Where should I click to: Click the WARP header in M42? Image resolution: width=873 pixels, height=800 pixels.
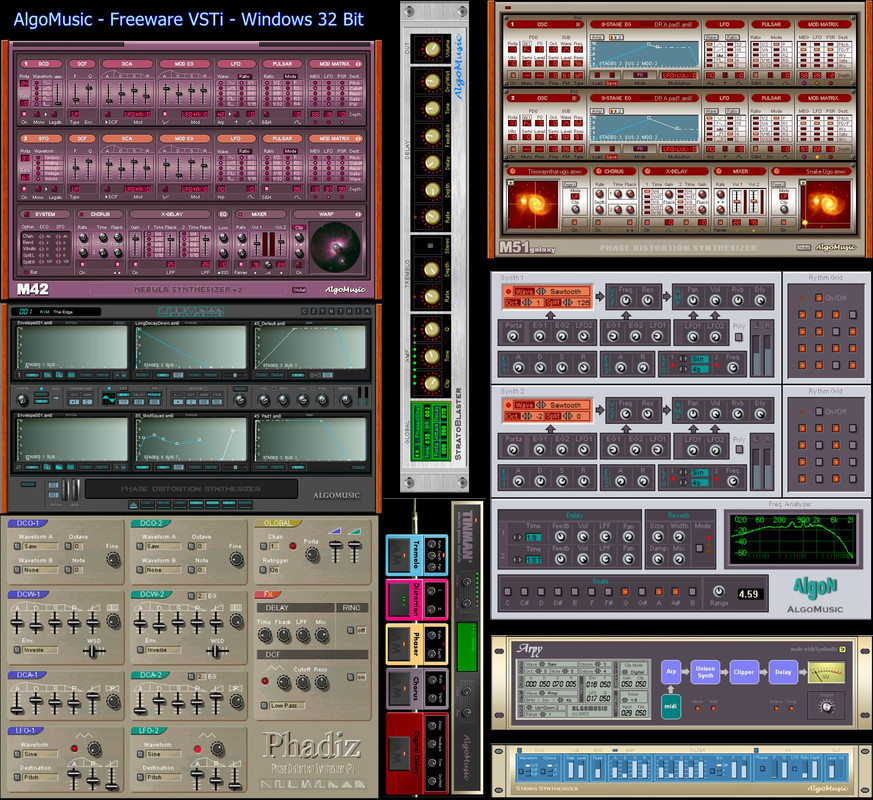pos(327,214)
